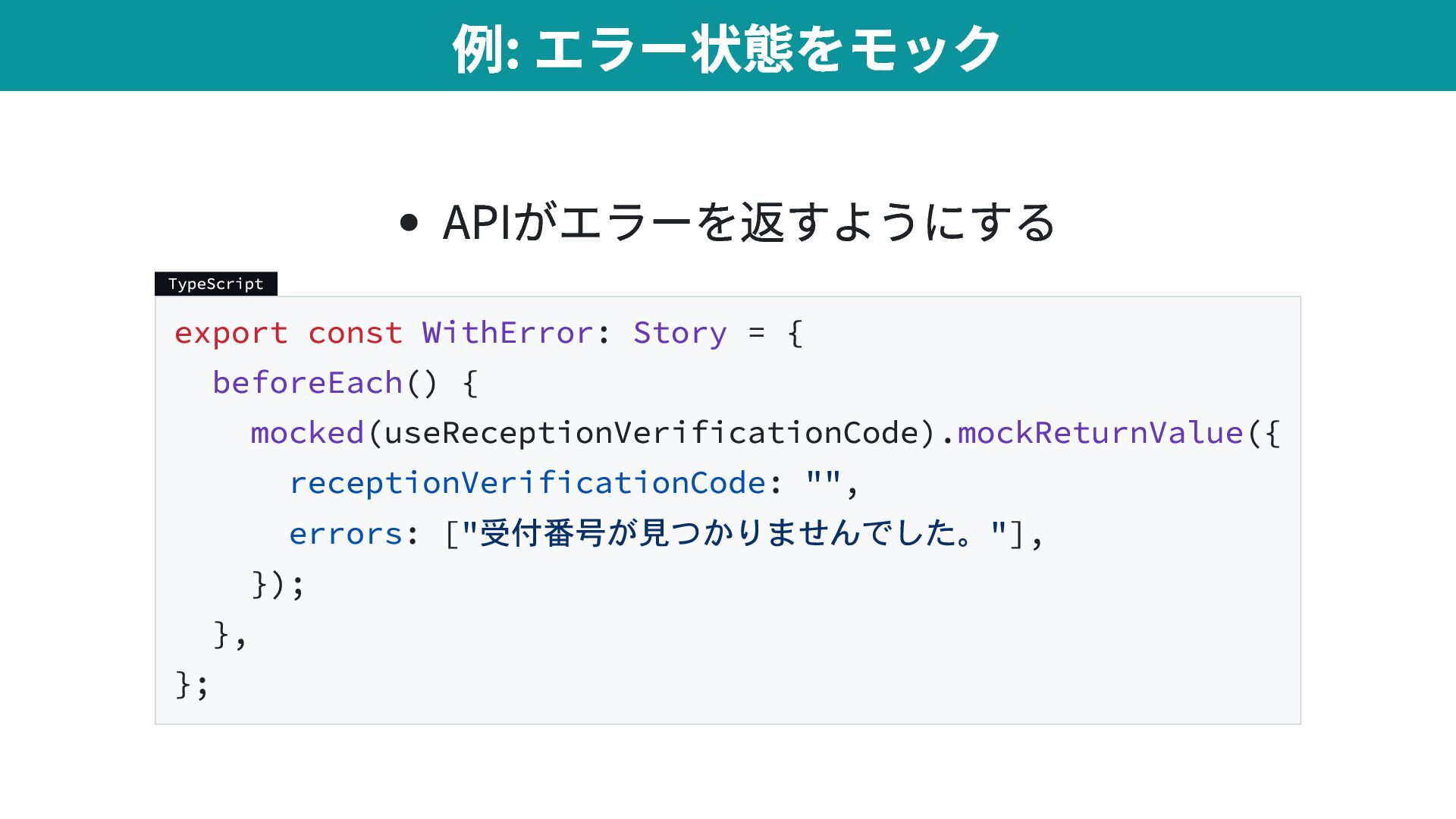Image resolution: width=1456 pixels, height=819 pixels.
Task: Click the errors property key
Action: click(x=345, y=534)
